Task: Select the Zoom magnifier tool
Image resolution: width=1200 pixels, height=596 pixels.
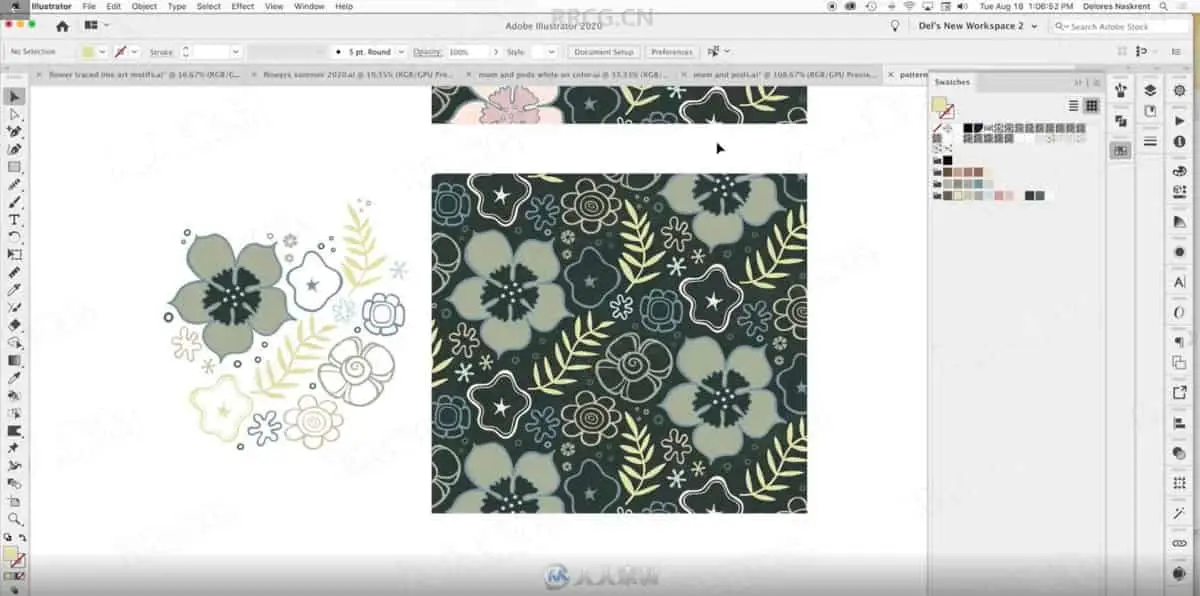Action: click(x=14, y=519)
